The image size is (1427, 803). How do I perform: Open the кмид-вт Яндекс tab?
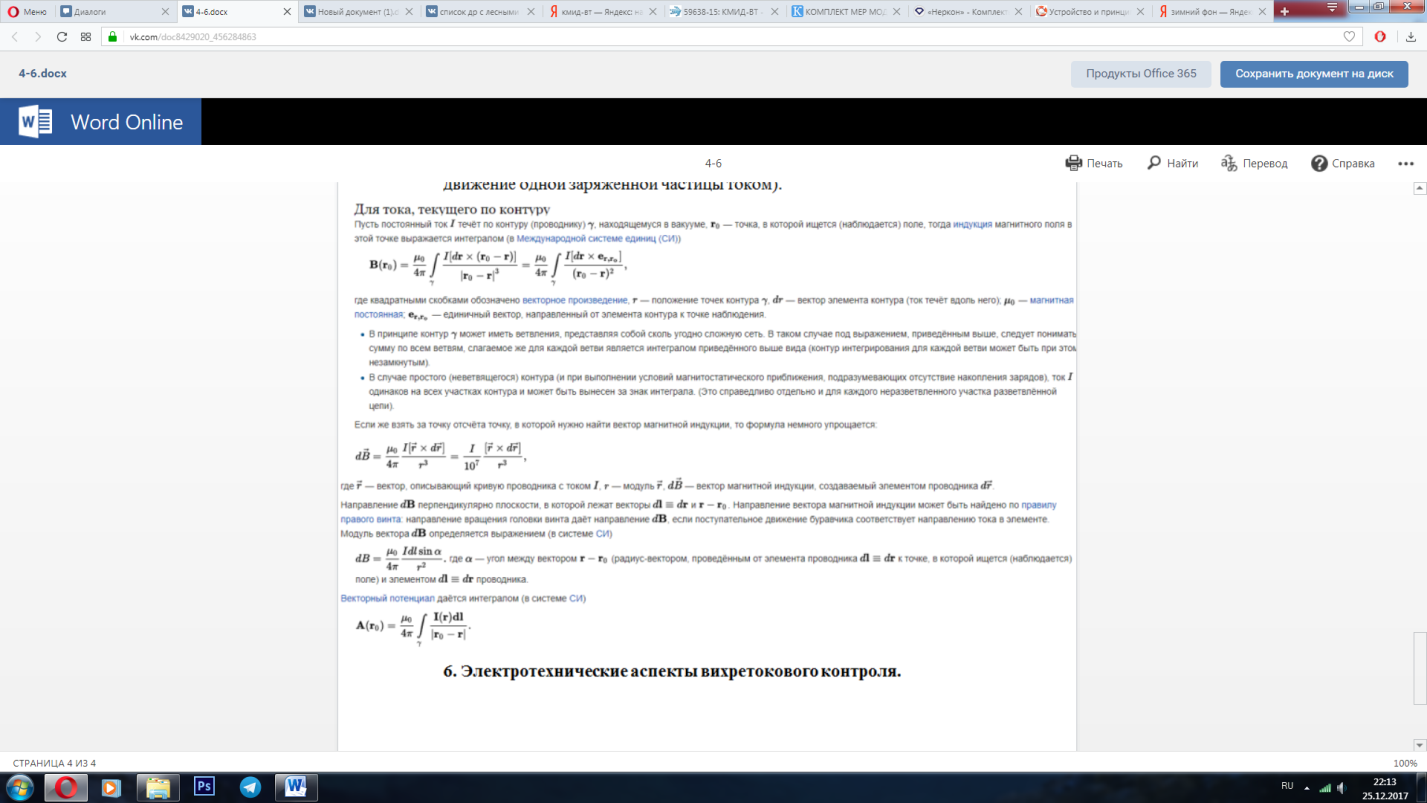point(603,11)
